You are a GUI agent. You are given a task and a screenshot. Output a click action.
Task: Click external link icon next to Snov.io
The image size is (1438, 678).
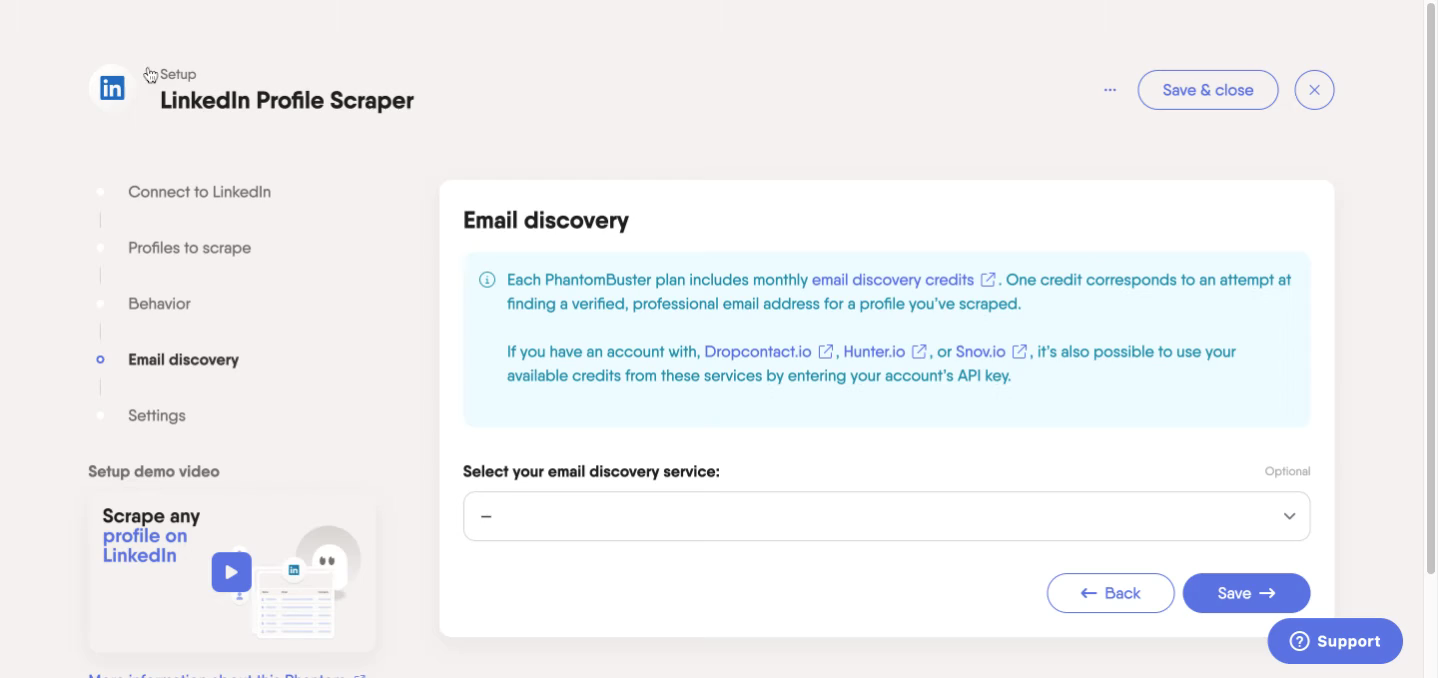click(1020, 352)
